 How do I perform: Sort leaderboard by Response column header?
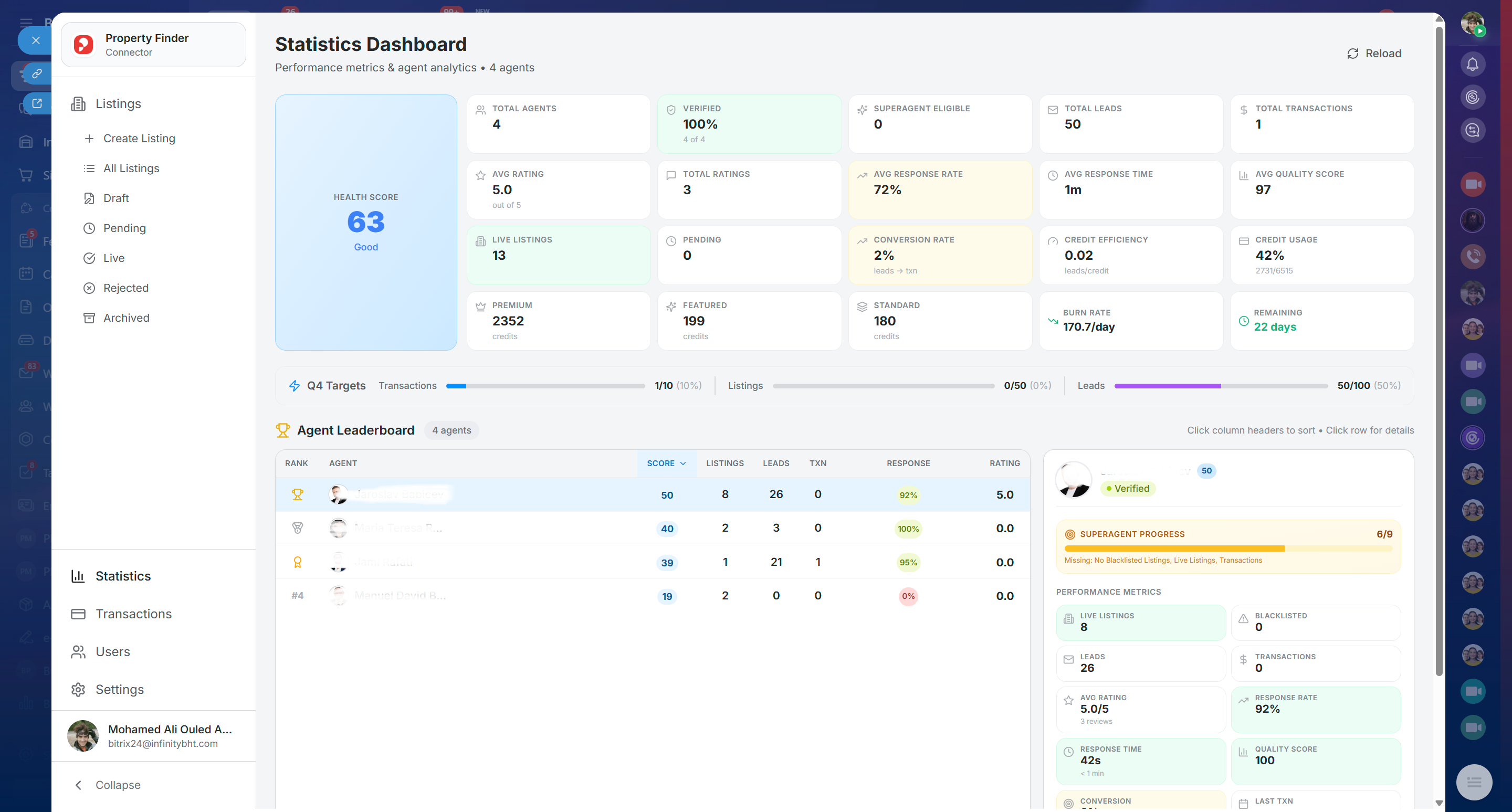(907, 463)
